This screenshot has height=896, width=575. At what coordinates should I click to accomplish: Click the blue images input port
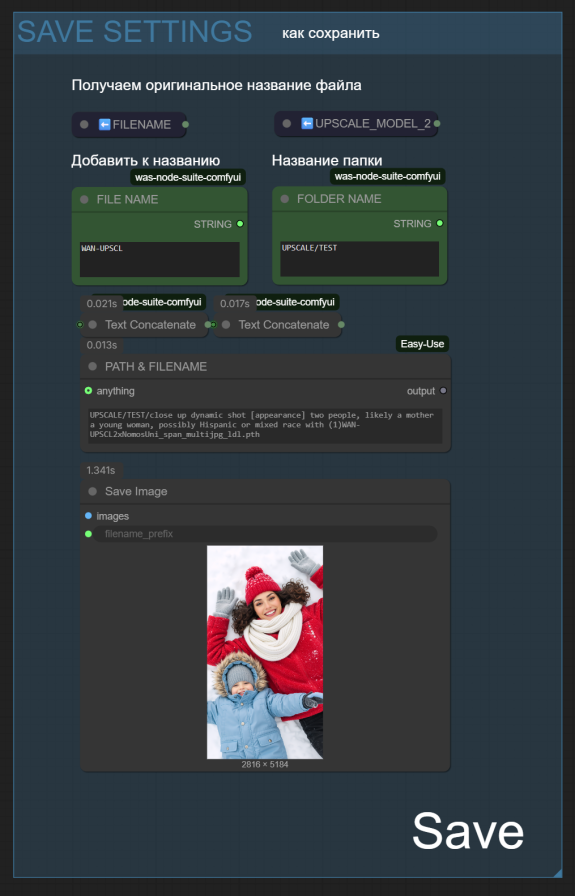coord(88,516)
